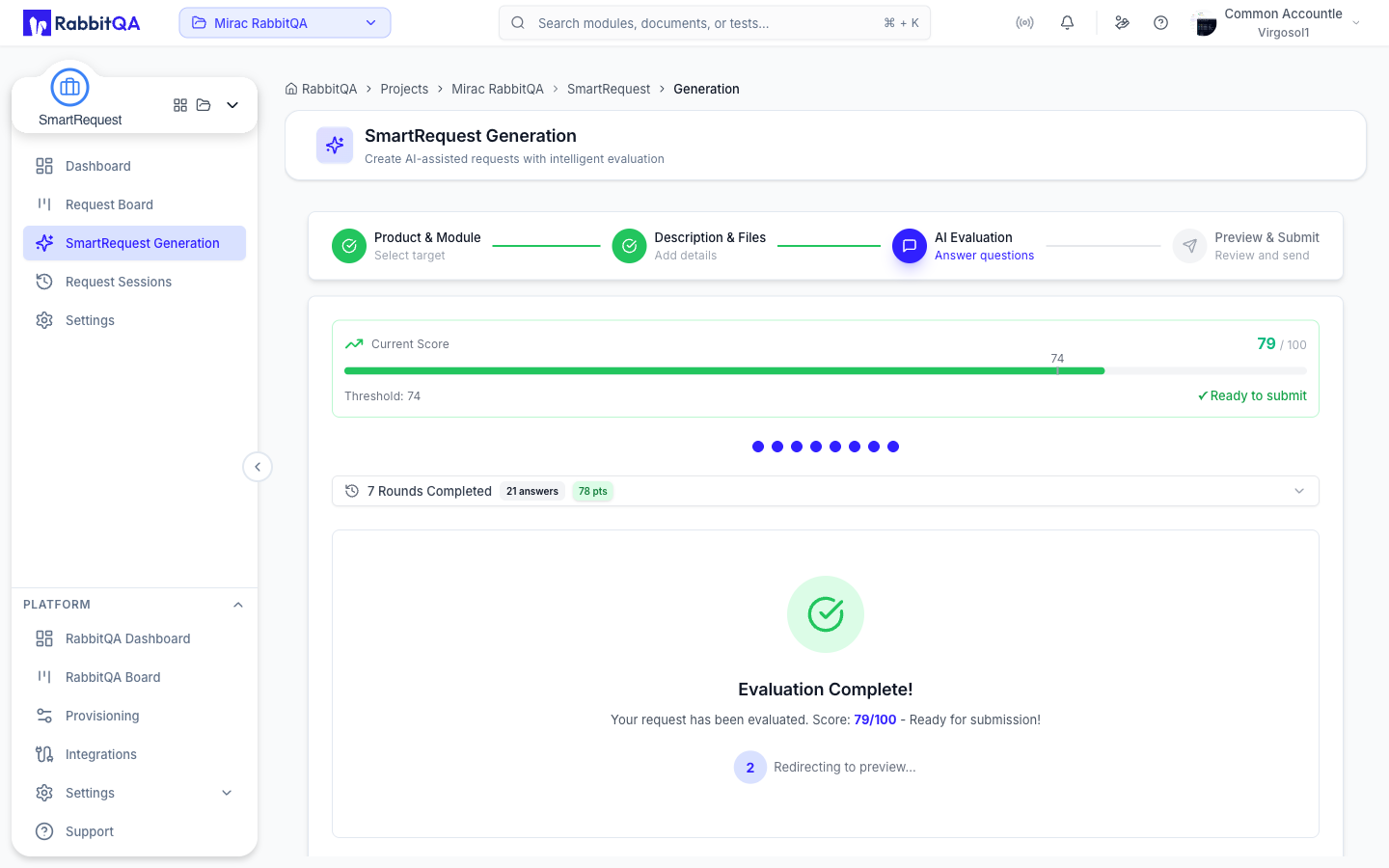Viewport: 1389px width, 868px height.
Task: Focus the search modules input field
Action: pos(715,23)
